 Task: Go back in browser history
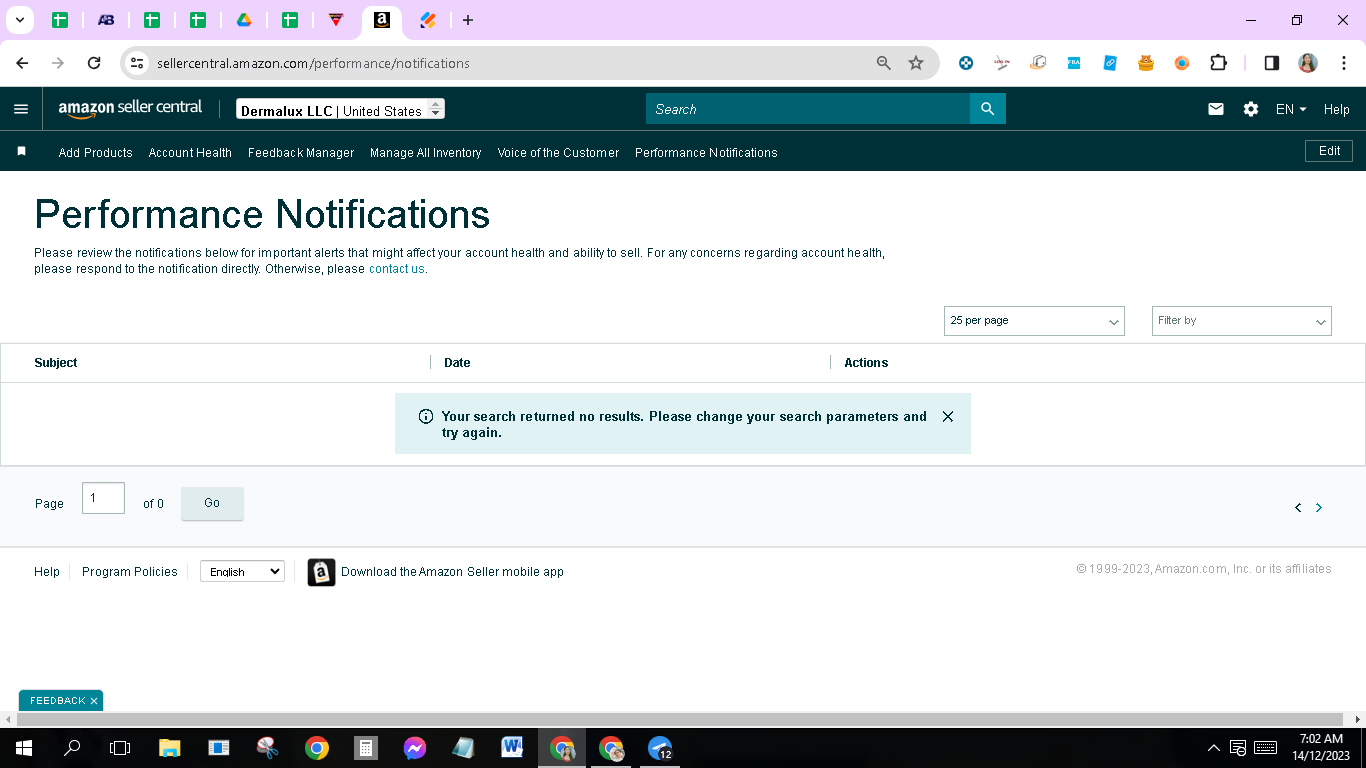pos(22,63)
